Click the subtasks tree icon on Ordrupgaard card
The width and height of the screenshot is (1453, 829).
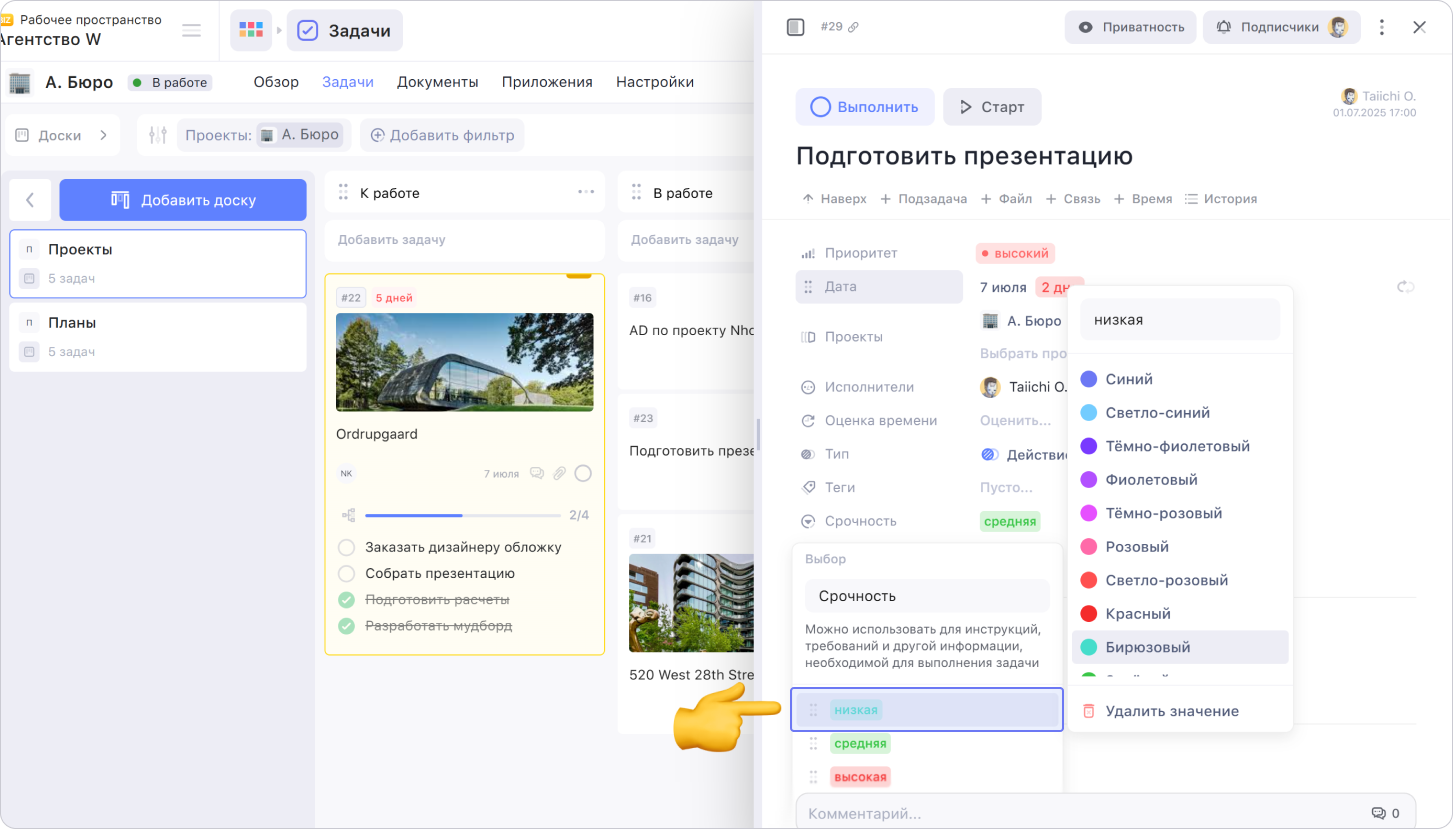(349, 515)
